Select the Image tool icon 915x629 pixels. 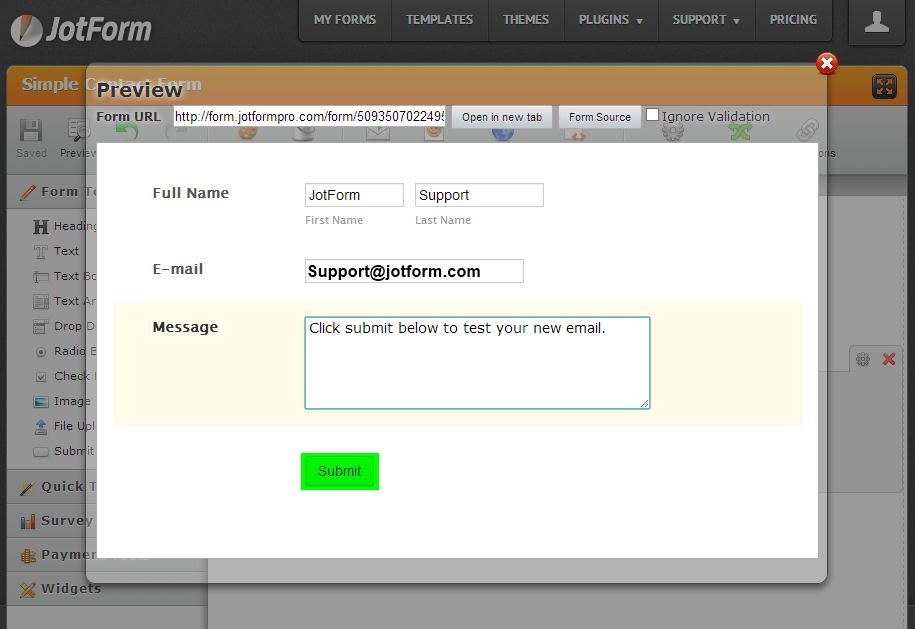click(41, 402)
